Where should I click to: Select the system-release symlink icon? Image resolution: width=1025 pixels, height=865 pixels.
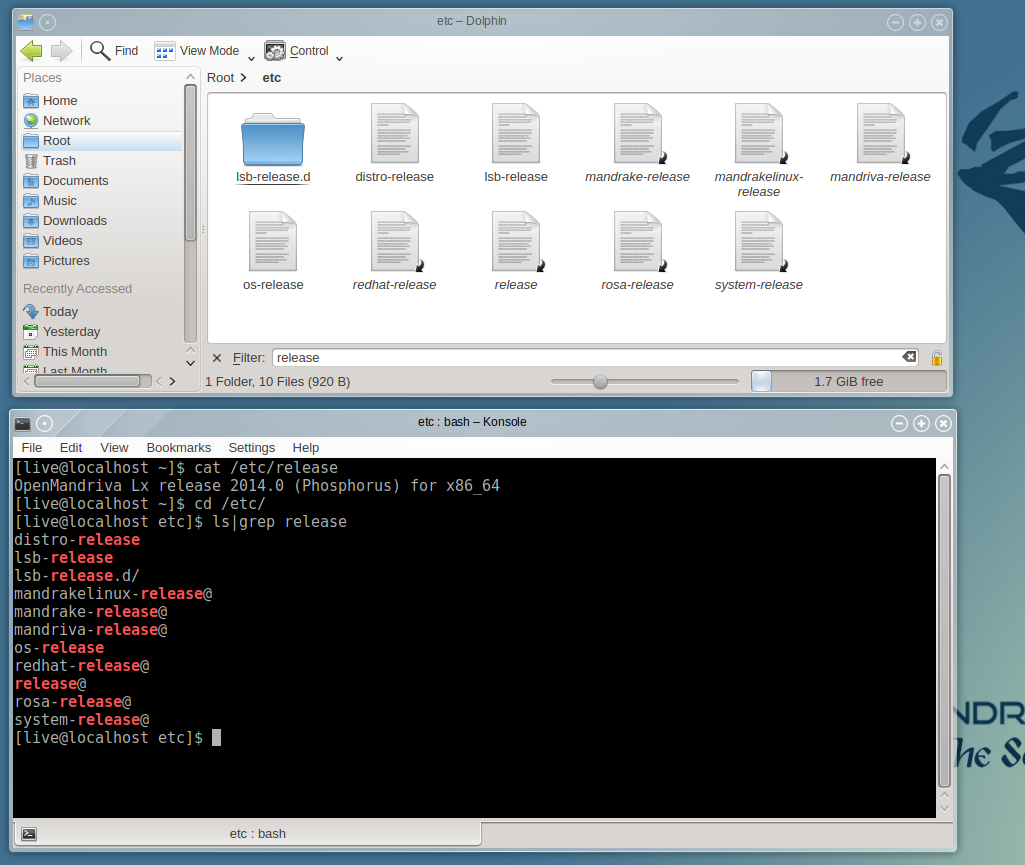(759, 241)
